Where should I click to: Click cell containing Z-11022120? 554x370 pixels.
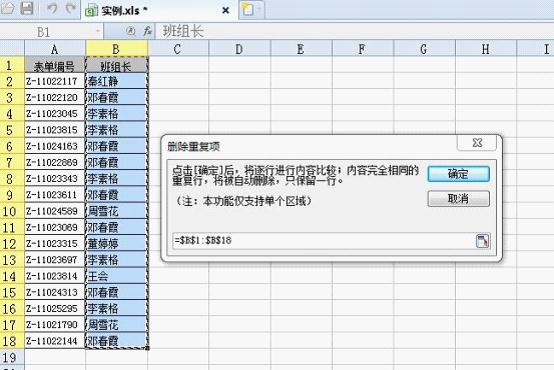(x=55, y=98)
